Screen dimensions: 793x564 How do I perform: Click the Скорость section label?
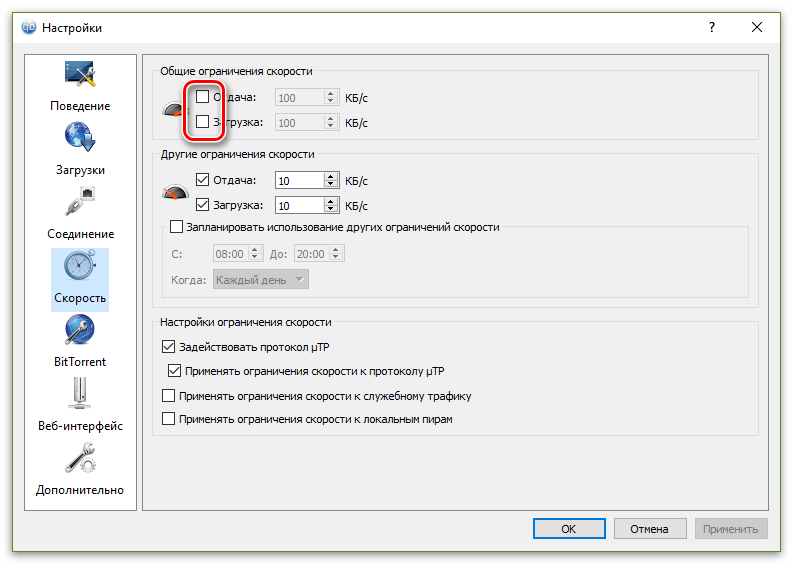click(80, 298)
